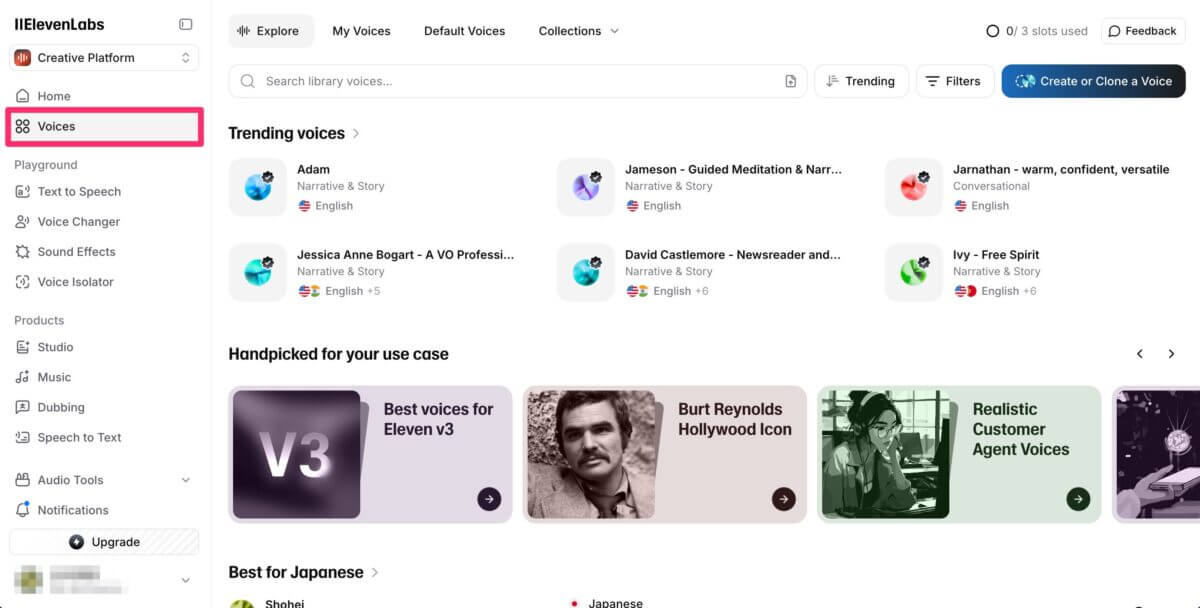The image size is (1200, 608).
Task: Click the Upgrade button
Action: click(x=104, y=542)
